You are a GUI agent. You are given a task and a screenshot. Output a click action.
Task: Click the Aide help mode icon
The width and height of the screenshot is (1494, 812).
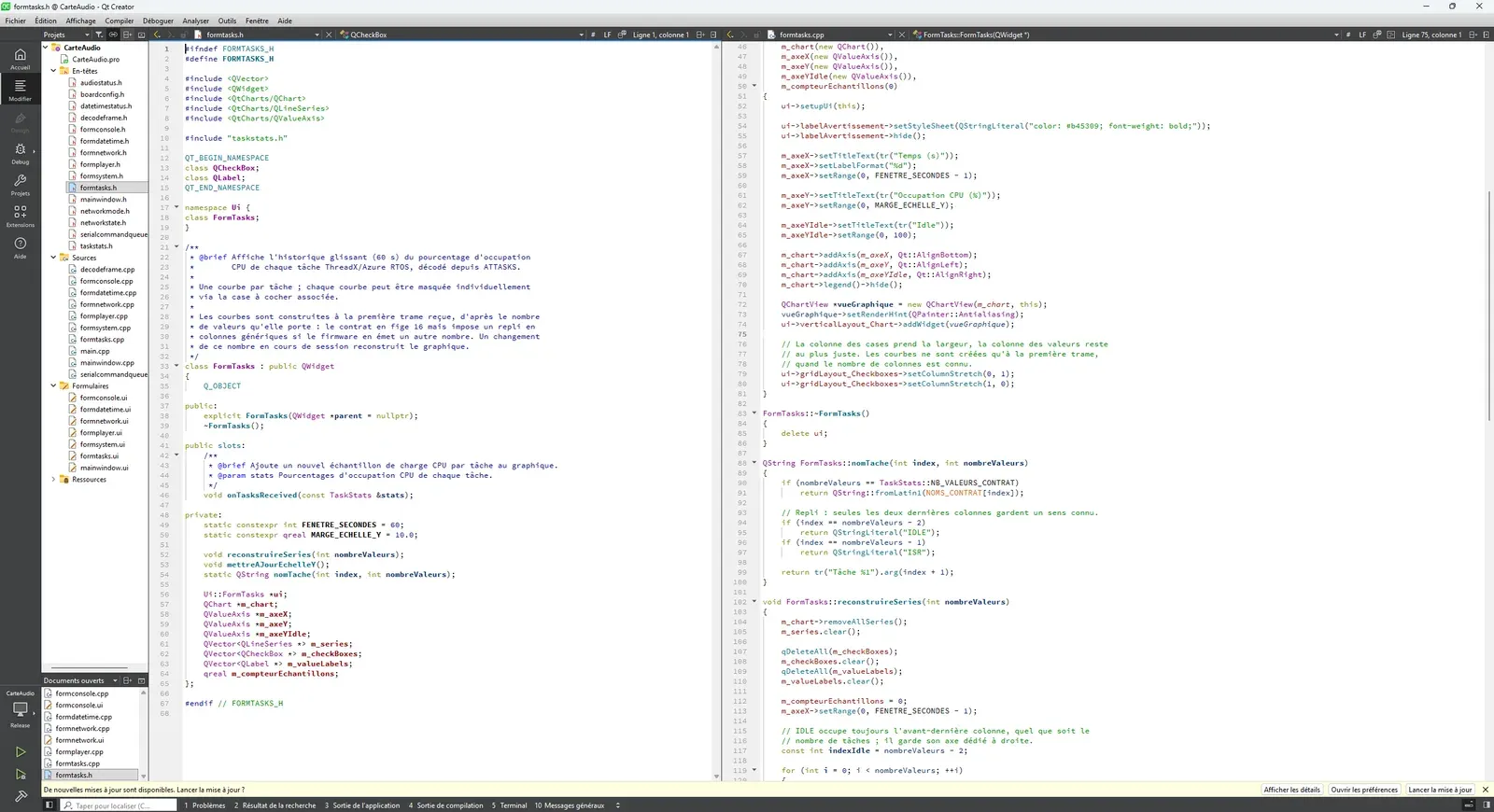(20, 247)
